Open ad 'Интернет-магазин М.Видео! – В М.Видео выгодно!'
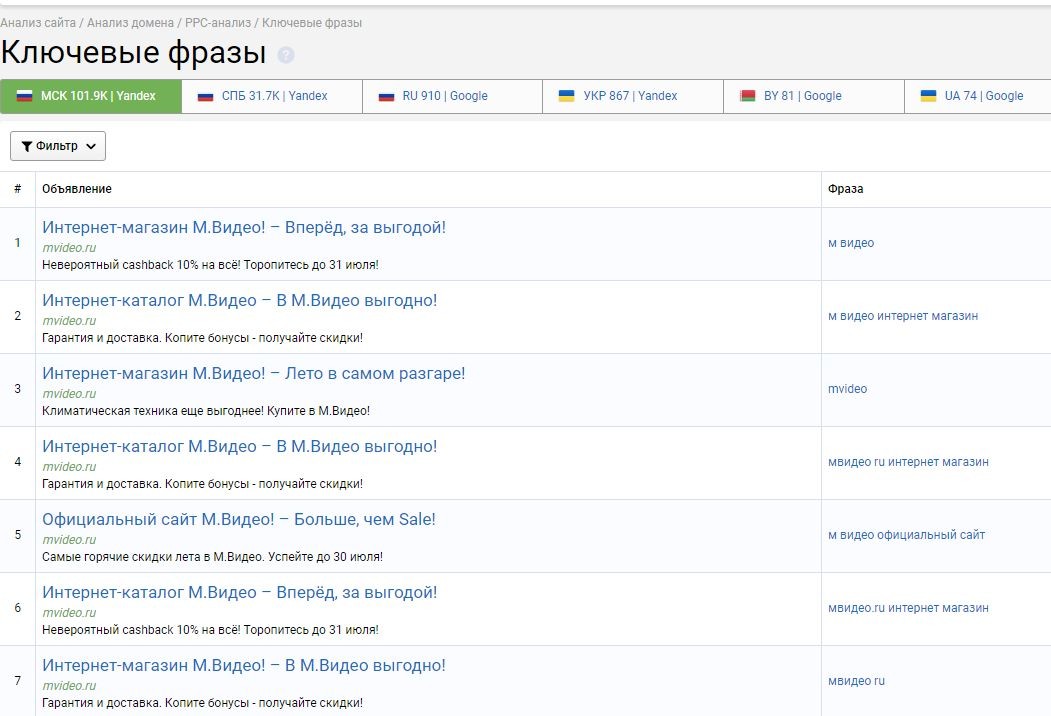 click(x=244, y=666)
